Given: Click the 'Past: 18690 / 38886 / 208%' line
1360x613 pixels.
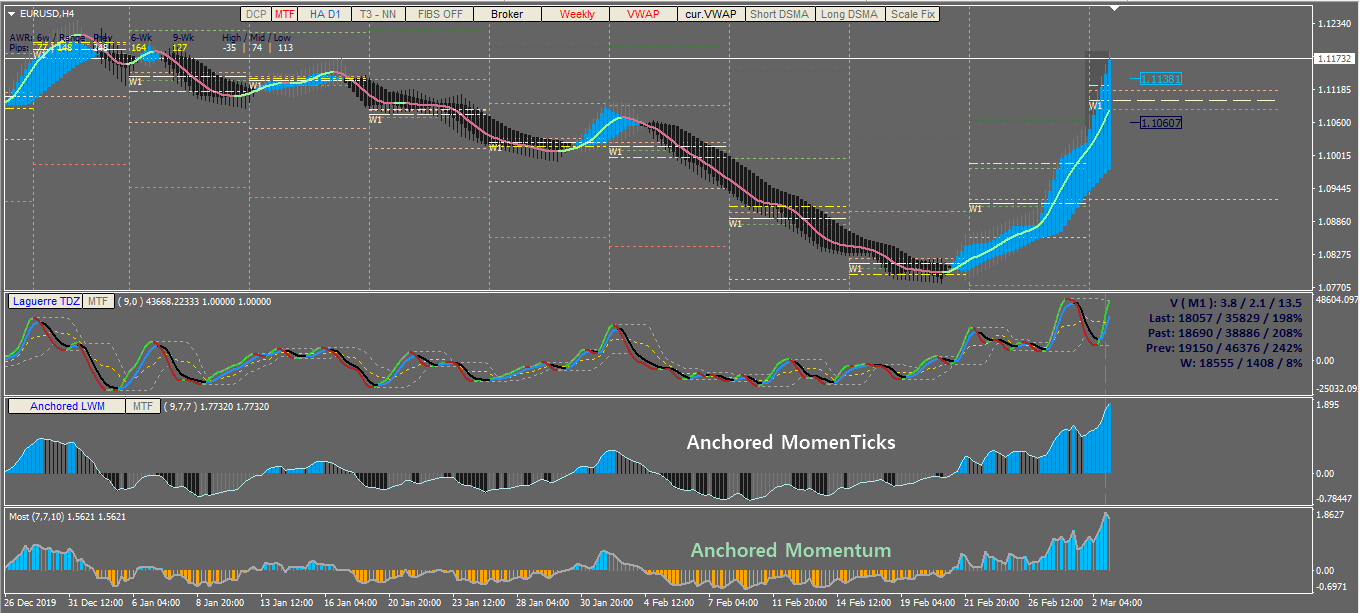Looking at the screenshot, I should click(x=1226, y=333).
